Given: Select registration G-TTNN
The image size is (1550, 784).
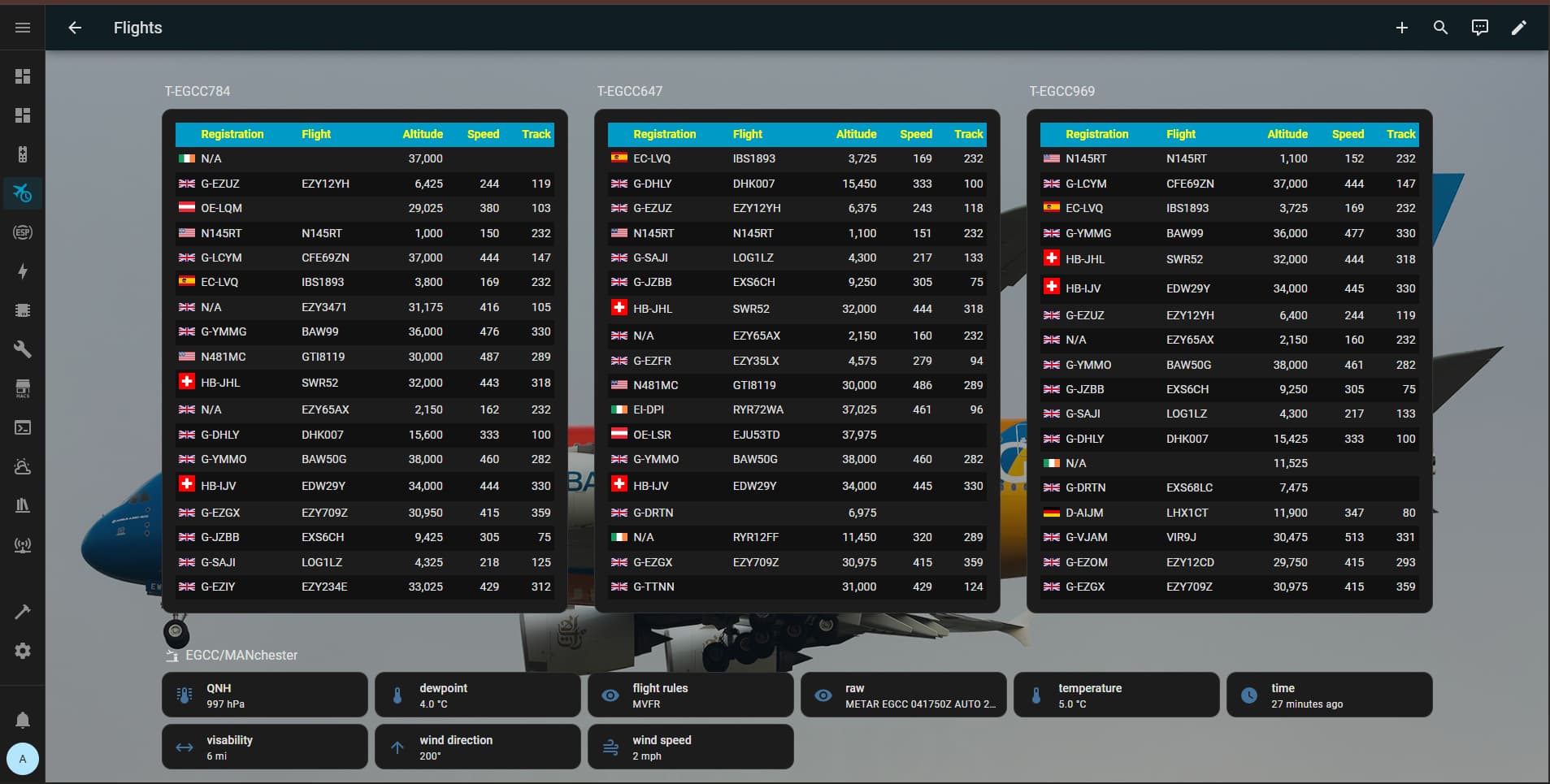Looking at the screenshot, I should [x=653, y=587].
